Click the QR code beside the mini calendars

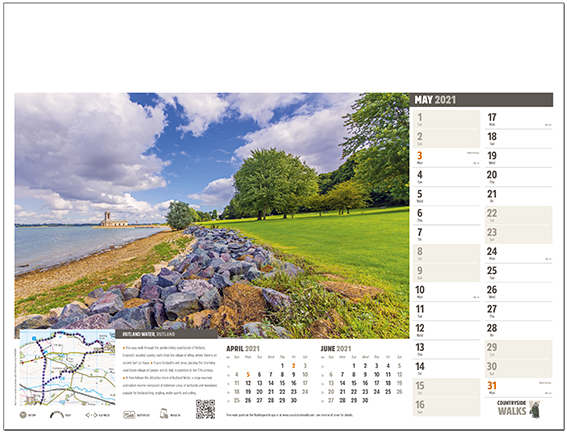tap(205, 409)
